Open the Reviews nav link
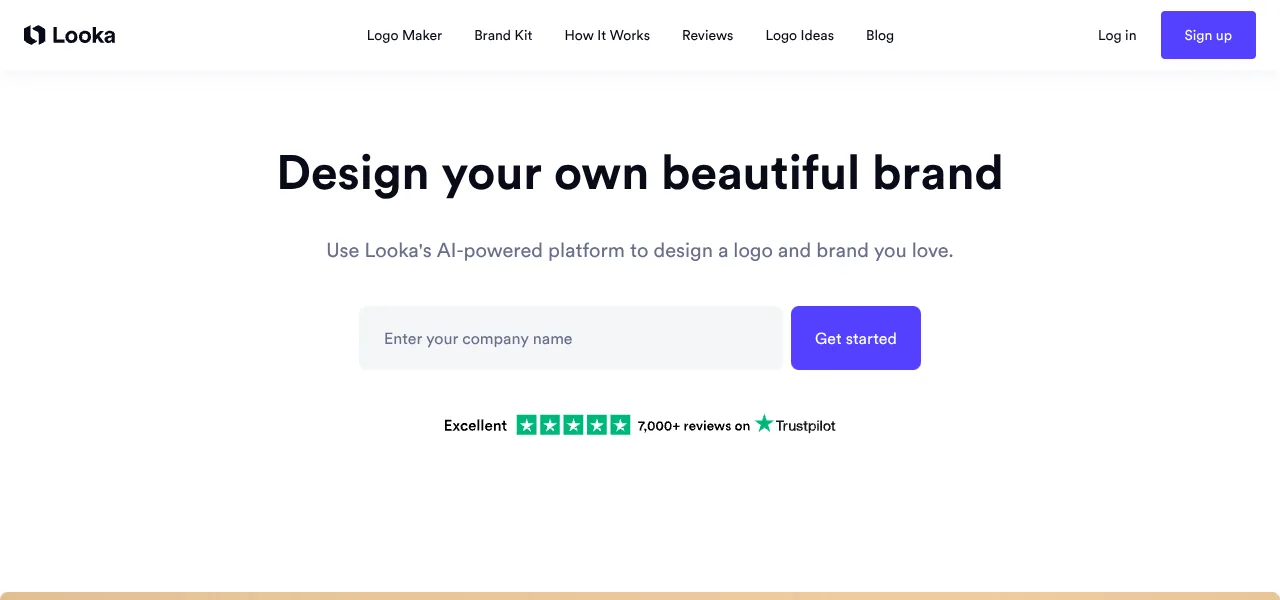The width and height of the screenshot is (1280, 600). tap(707, 35)
